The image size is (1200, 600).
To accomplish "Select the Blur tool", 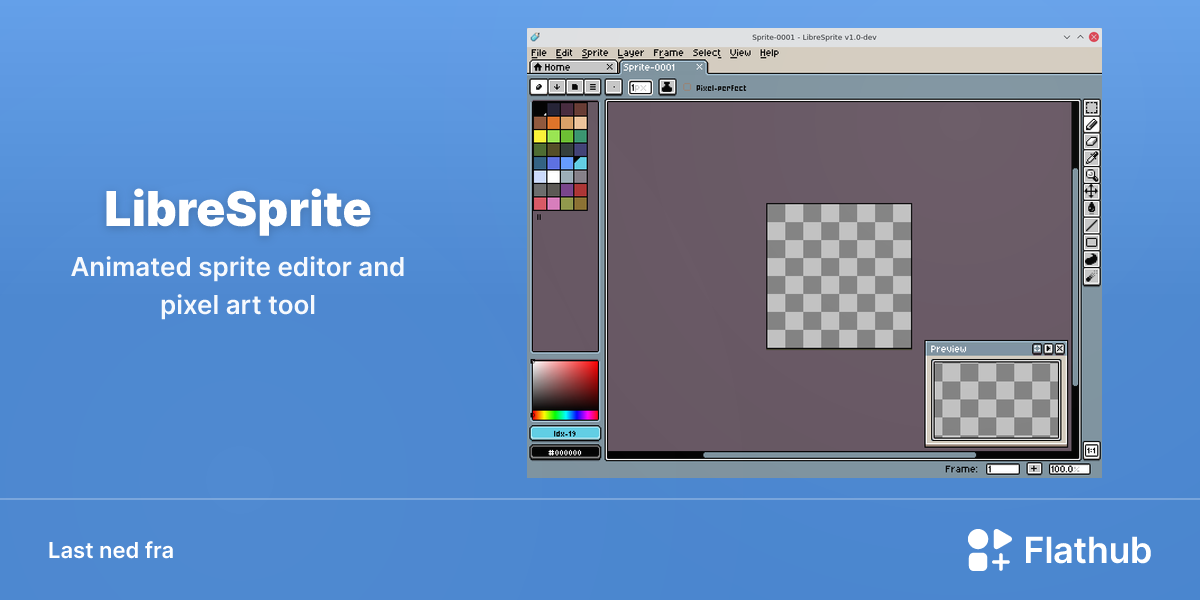I will pyautogui.click(x=1092, y=276).
